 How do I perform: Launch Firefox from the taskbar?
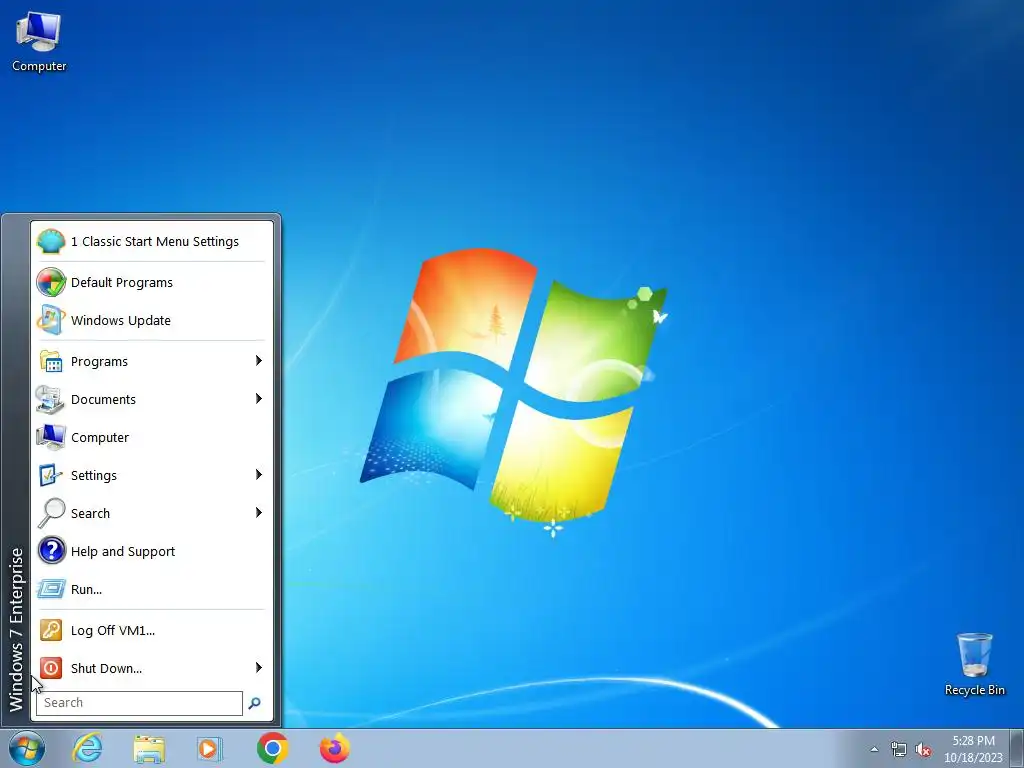coord(334,748)
